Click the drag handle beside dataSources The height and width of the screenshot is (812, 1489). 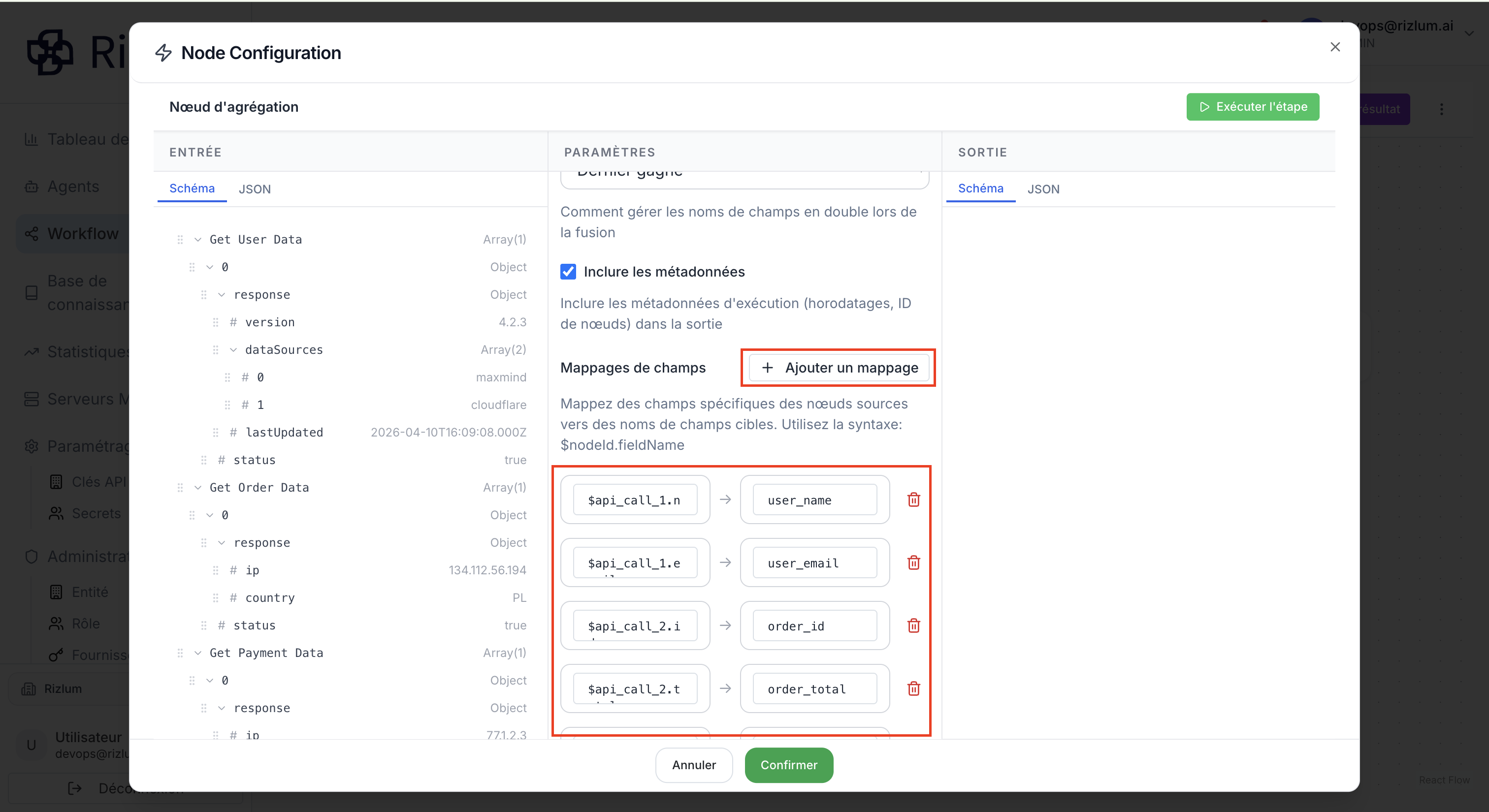pyautogui.click(x=215, y=349)
